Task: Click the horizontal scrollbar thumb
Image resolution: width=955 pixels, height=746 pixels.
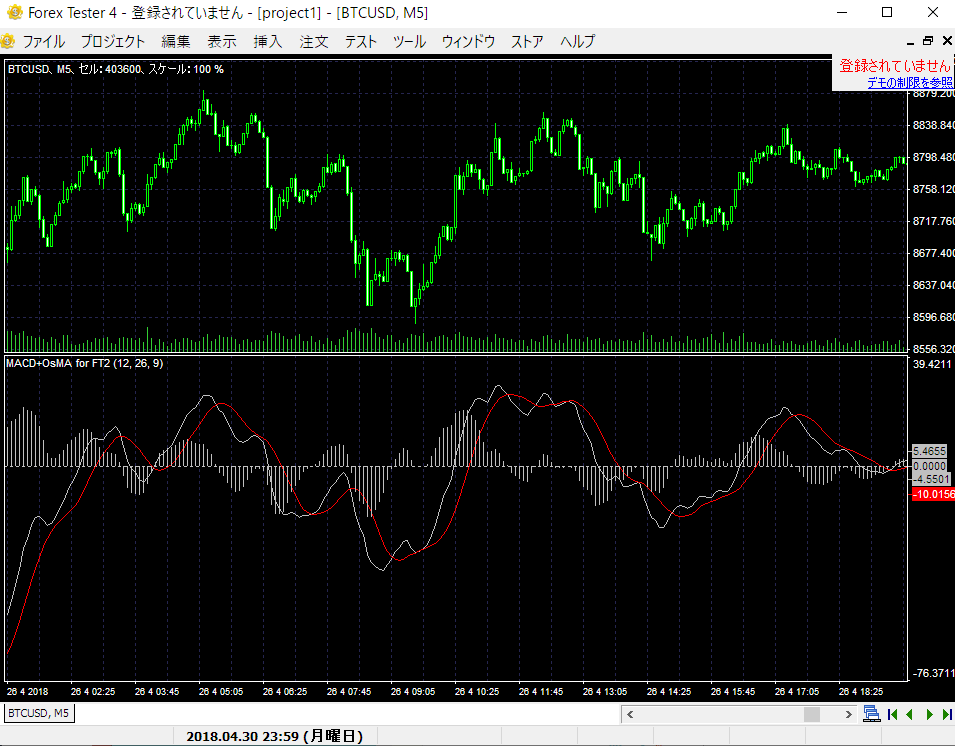Action: [x=812, y=714]
